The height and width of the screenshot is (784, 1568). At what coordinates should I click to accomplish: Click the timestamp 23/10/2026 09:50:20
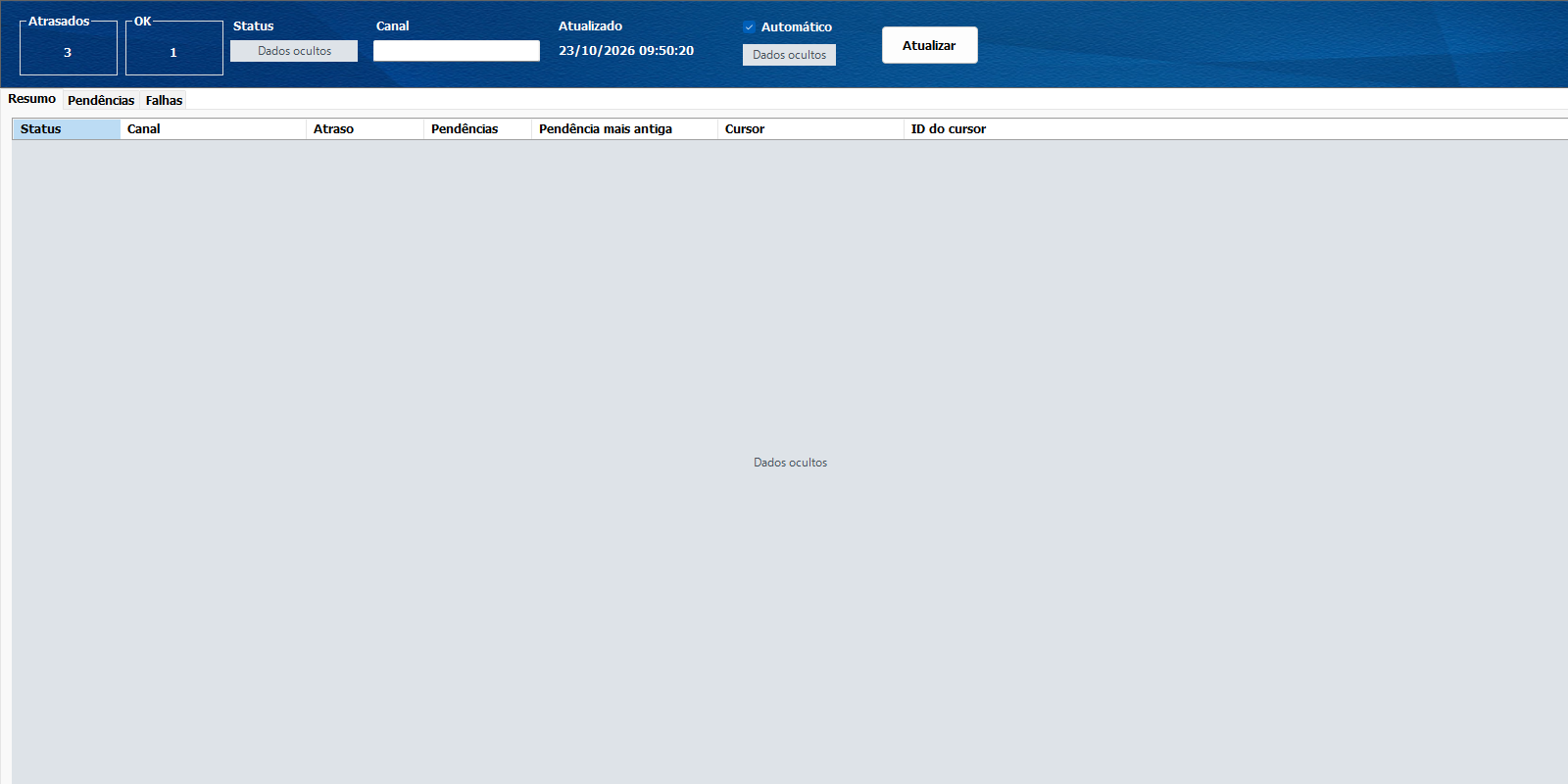(626, 51)
